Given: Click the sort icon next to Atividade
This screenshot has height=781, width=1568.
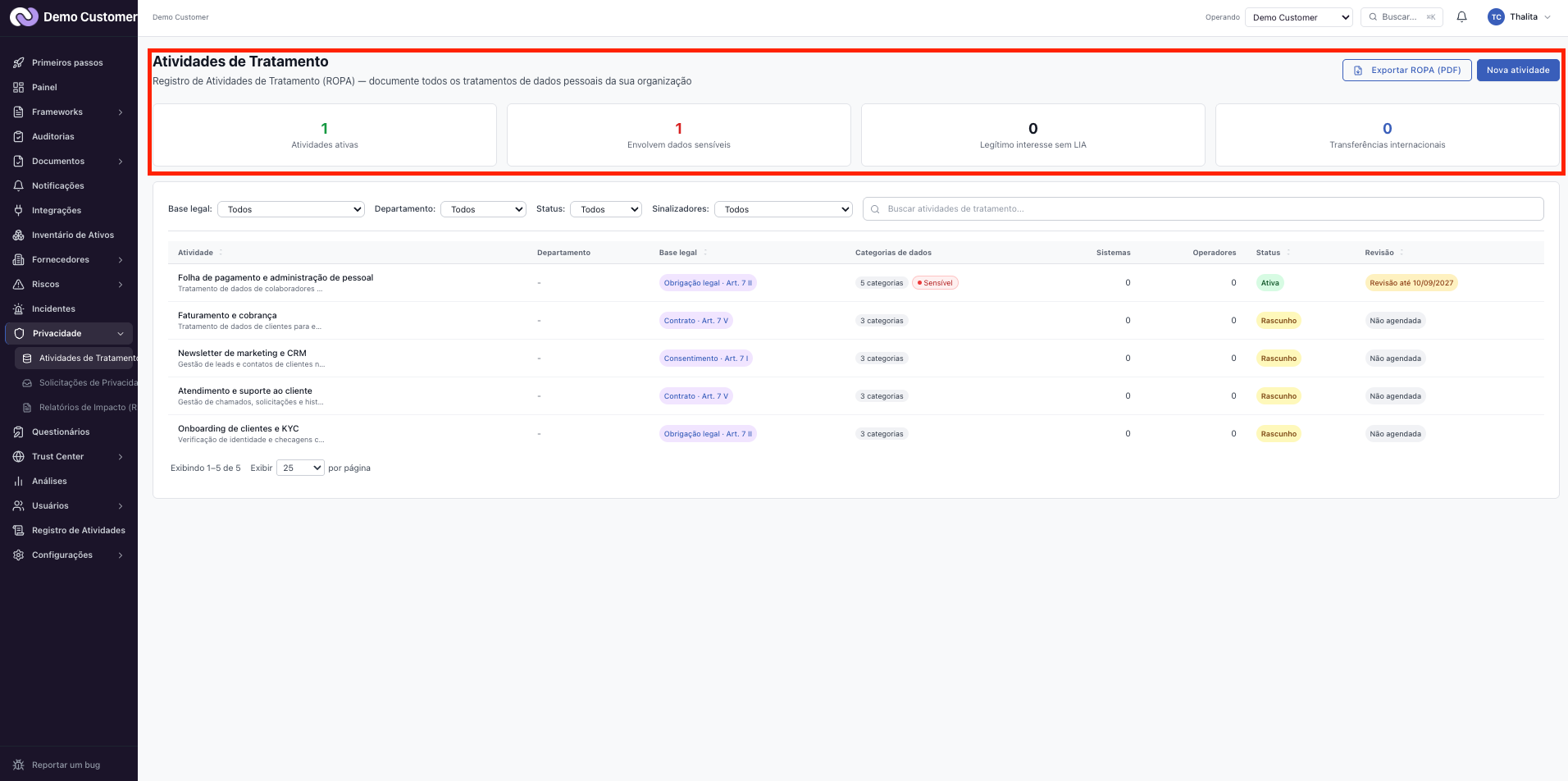Looking at the screenshot, I should [221, 252].
